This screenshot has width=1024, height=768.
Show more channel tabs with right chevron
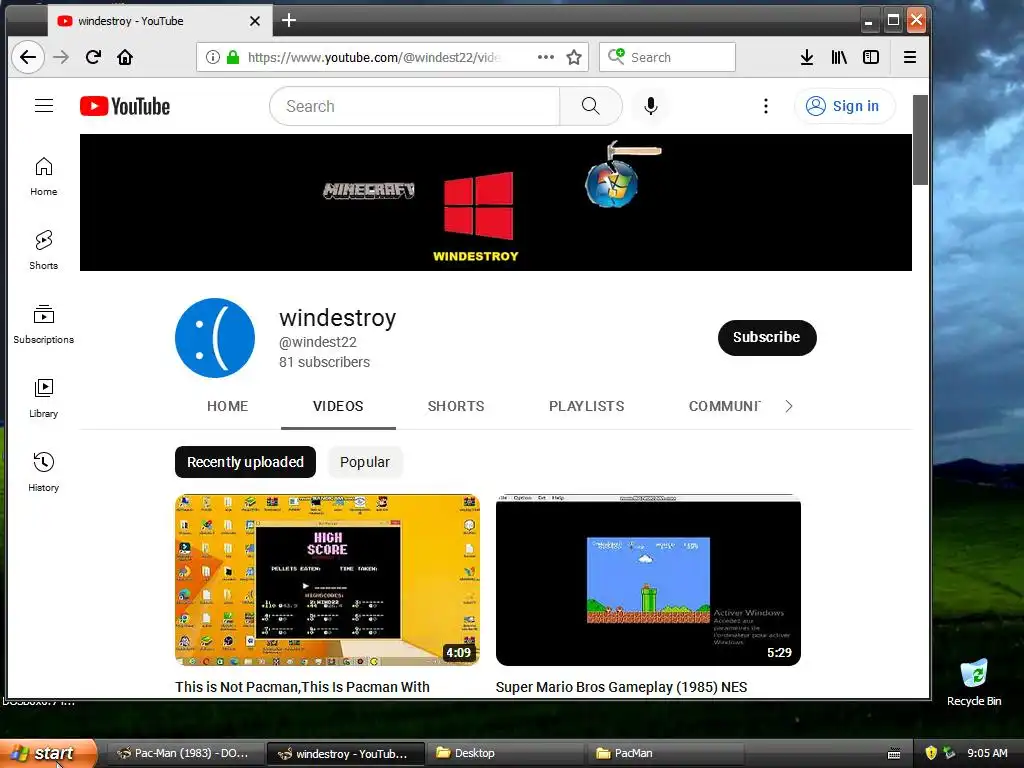[x=789, y=406]
